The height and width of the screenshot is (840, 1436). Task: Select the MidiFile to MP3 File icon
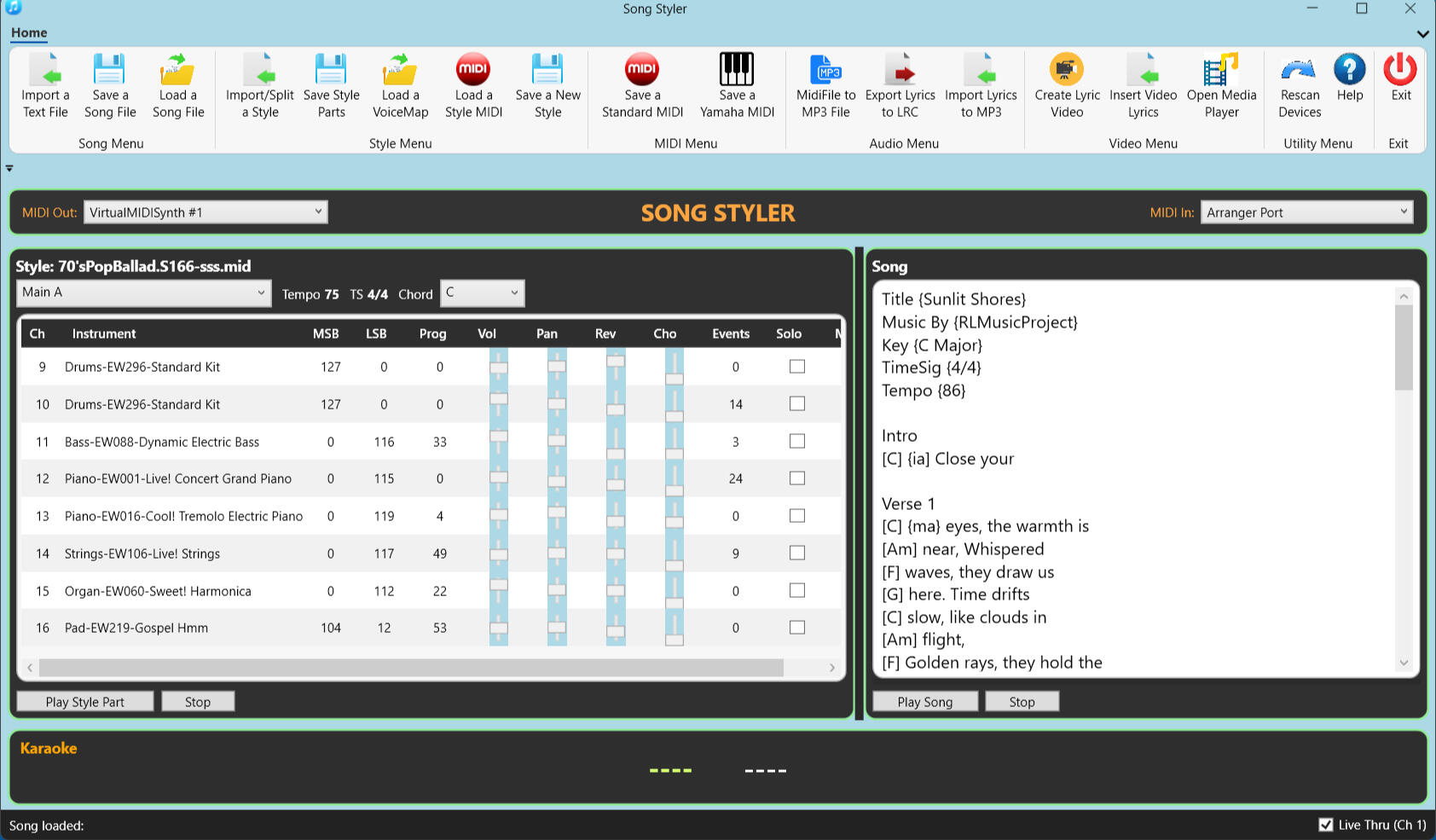tap(825, 70)
